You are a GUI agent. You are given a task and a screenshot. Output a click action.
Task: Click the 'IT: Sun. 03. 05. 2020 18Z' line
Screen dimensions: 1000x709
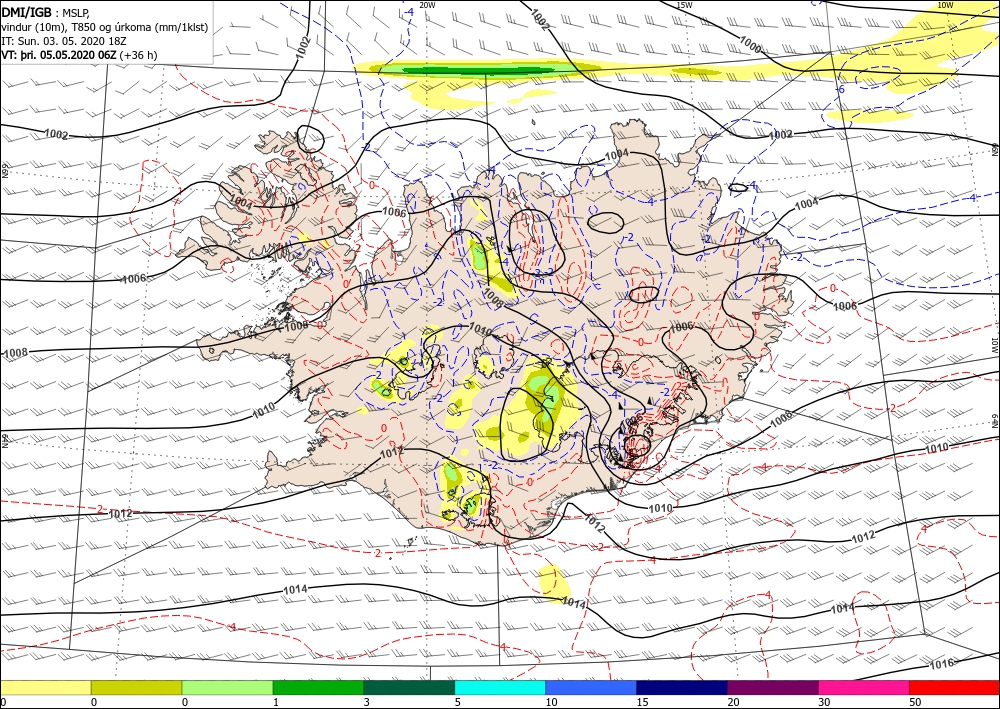point(64,41)
